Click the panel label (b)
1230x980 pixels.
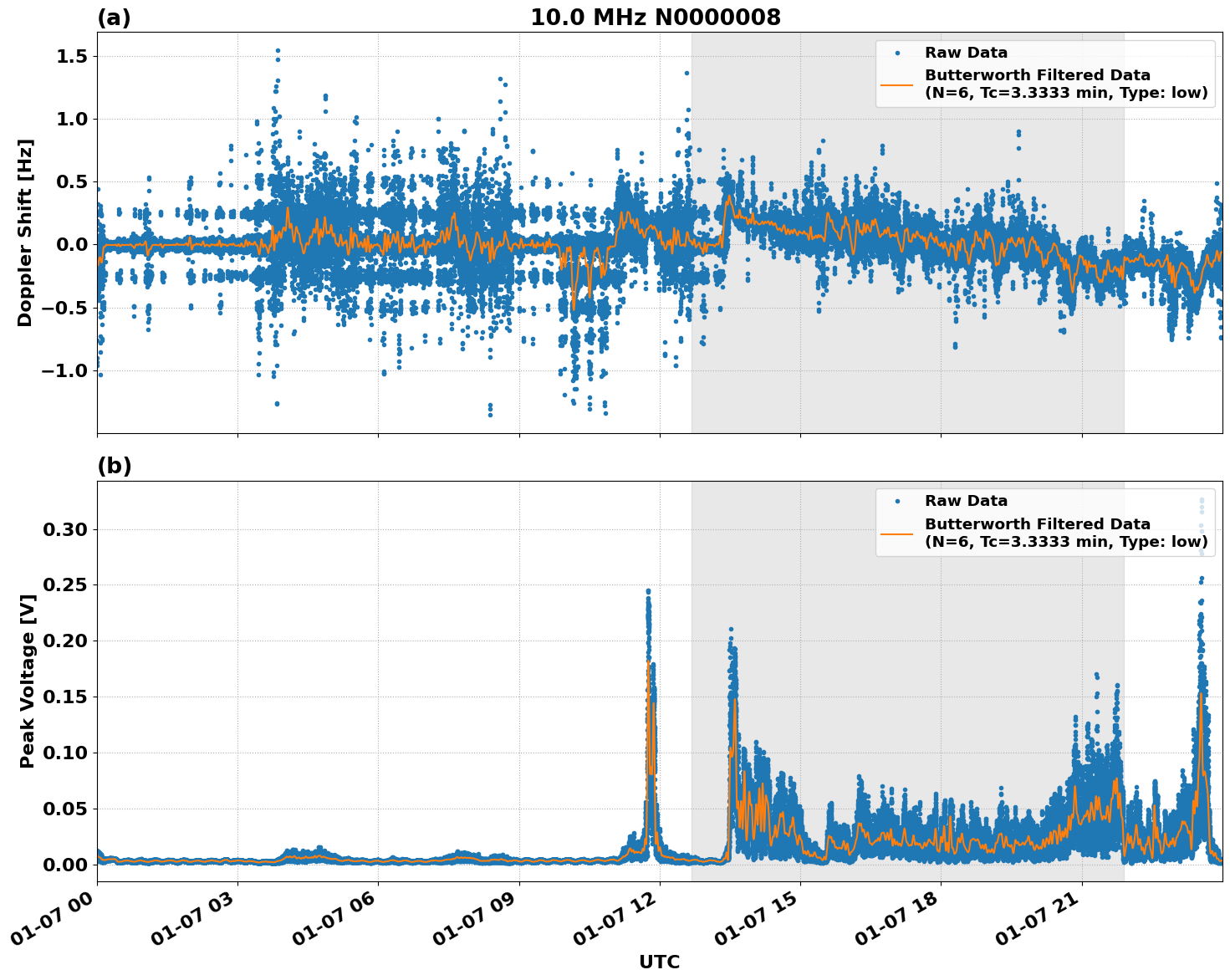115,467
